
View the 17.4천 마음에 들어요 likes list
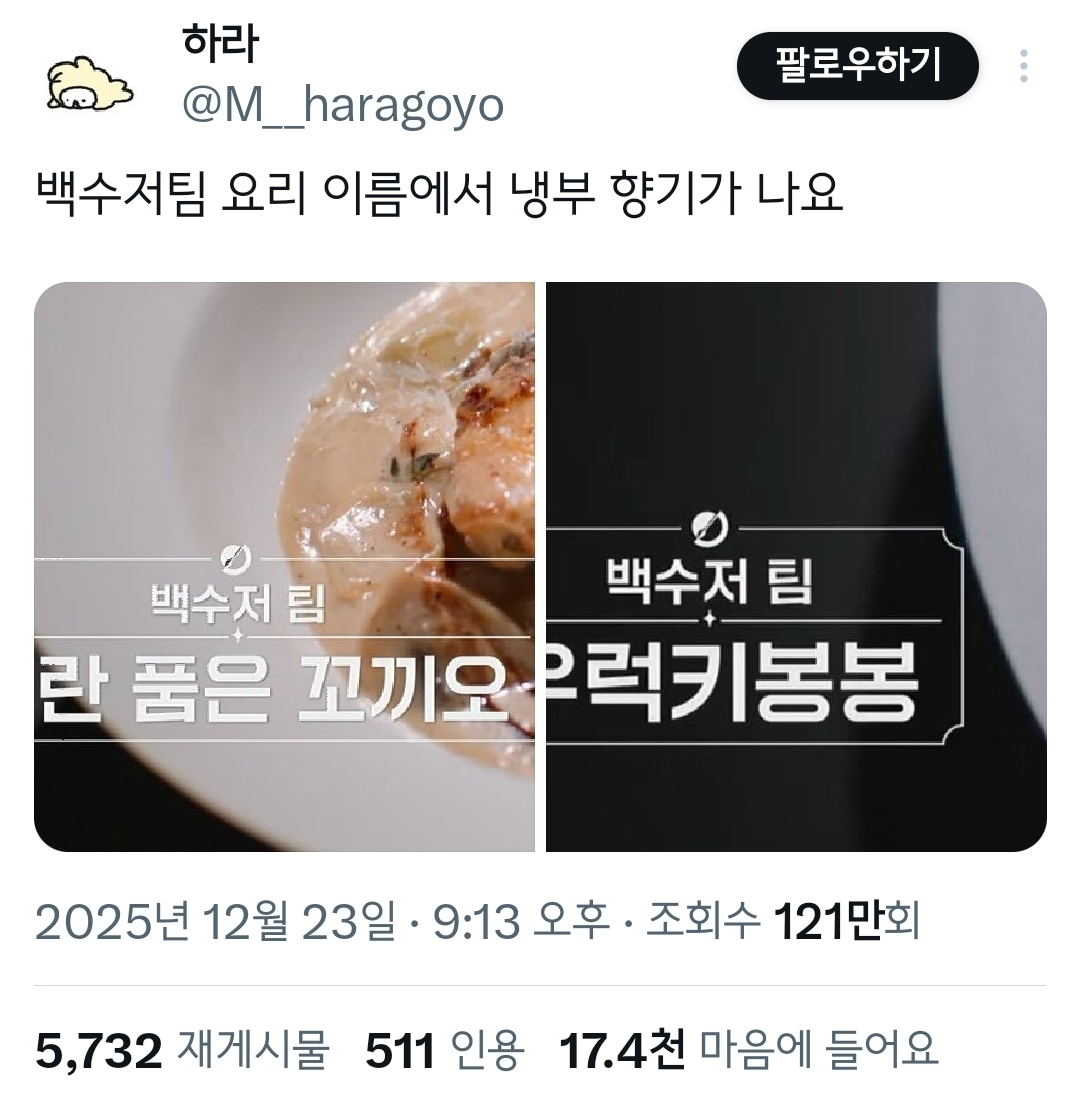748,1049
